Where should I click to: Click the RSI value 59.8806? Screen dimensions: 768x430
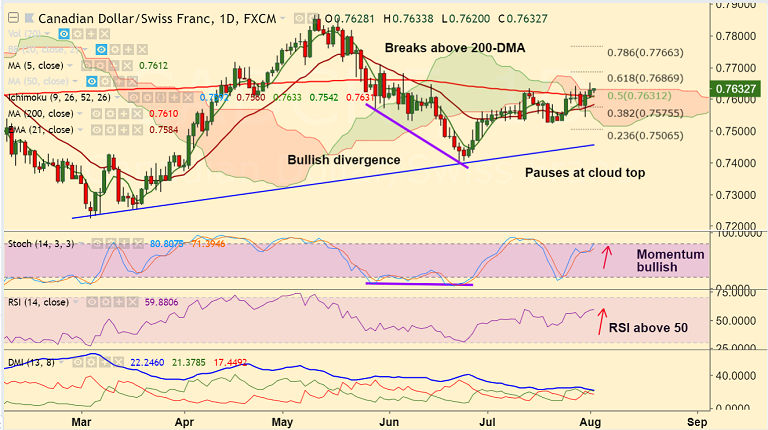(x=162, y=302)
